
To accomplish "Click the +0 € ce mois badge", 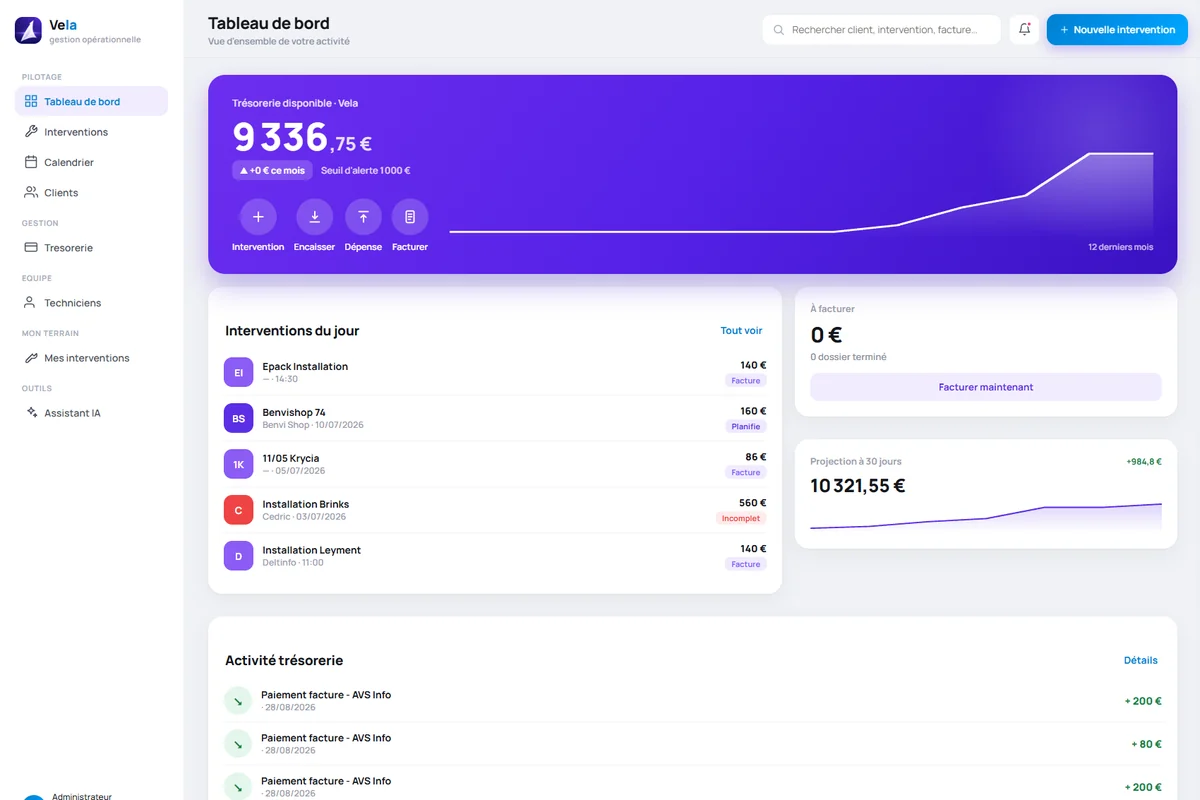I will click(x=272, y=170).
